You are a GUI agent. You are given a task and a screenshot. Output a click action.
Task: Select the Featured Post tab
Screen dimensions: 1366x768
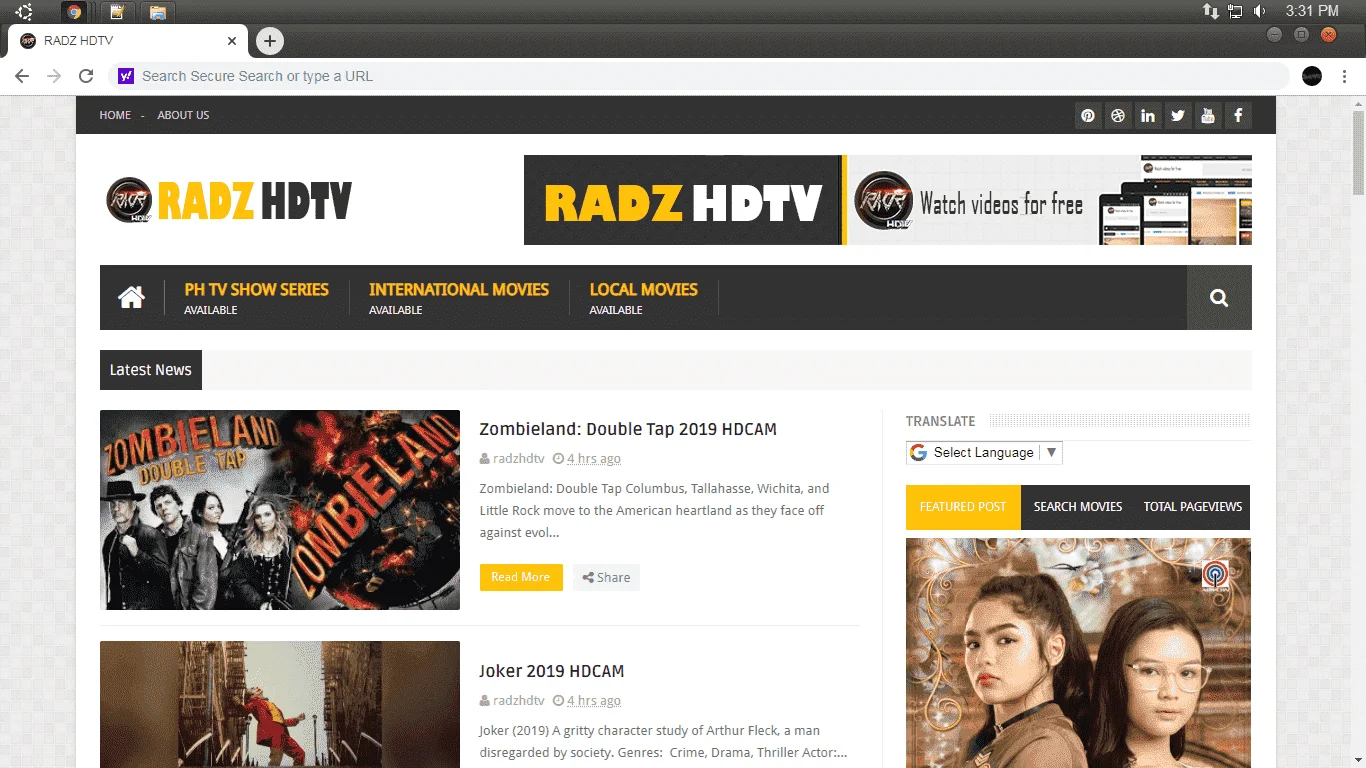coord(963,507)
